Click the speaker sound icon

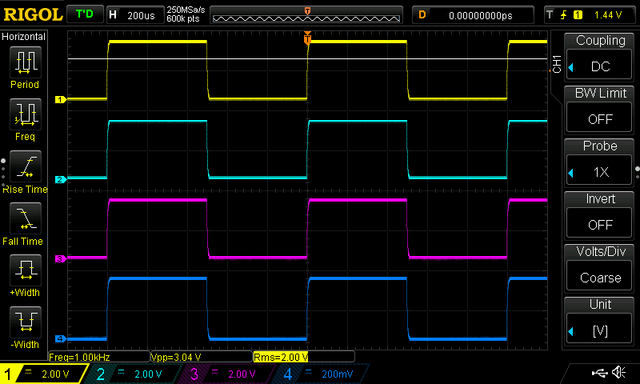pyautogui.click(x=619, y=372)
